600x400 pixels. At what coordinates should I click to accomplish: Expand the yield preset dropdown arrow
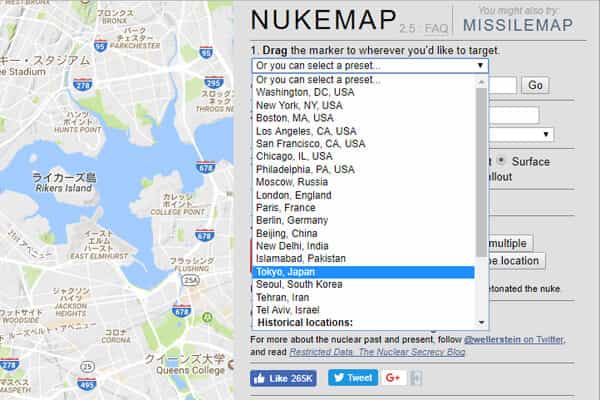(547, 134)
